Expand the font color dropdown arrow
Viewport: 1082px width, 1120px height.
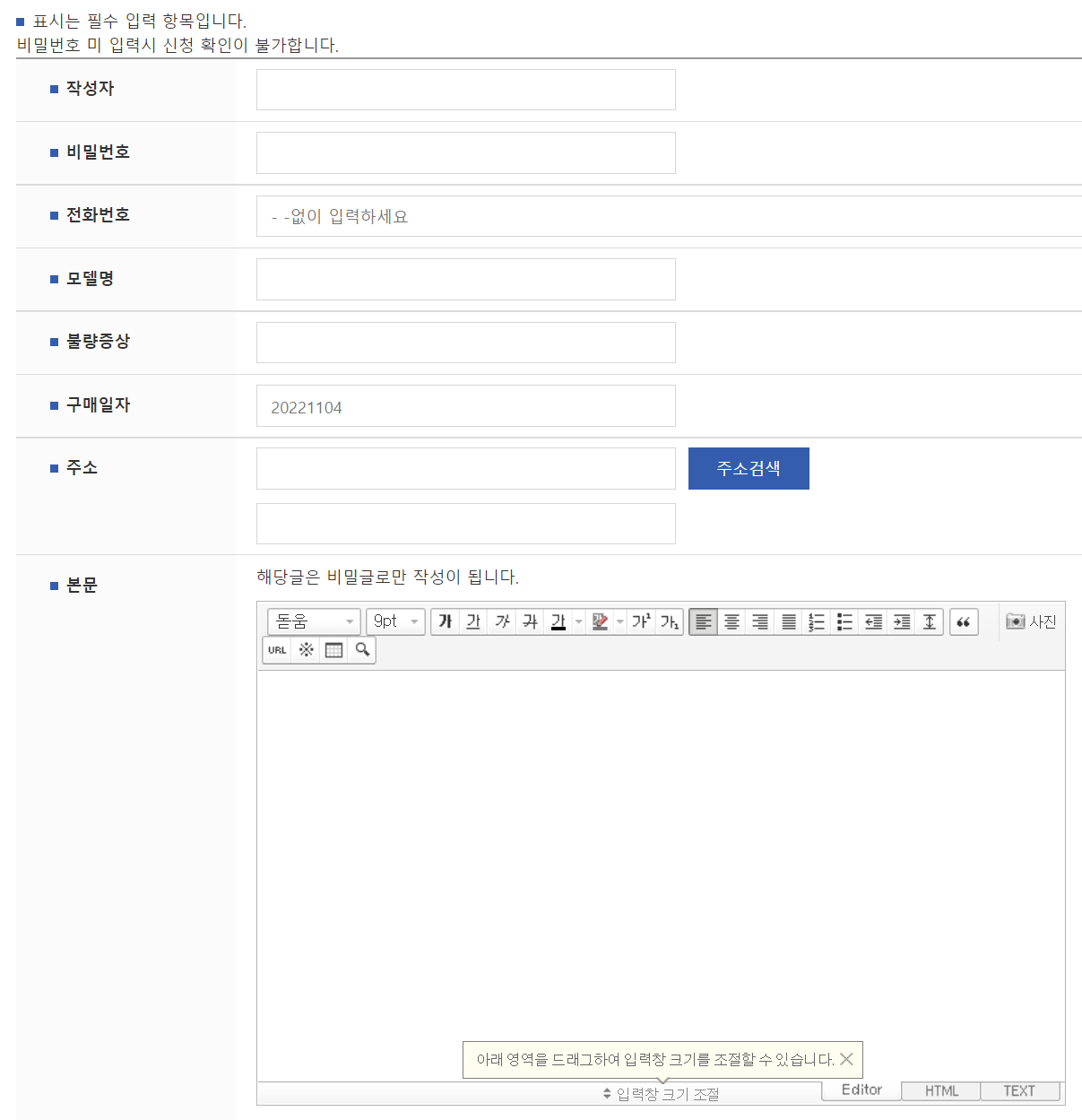click(x=578, y=621)
